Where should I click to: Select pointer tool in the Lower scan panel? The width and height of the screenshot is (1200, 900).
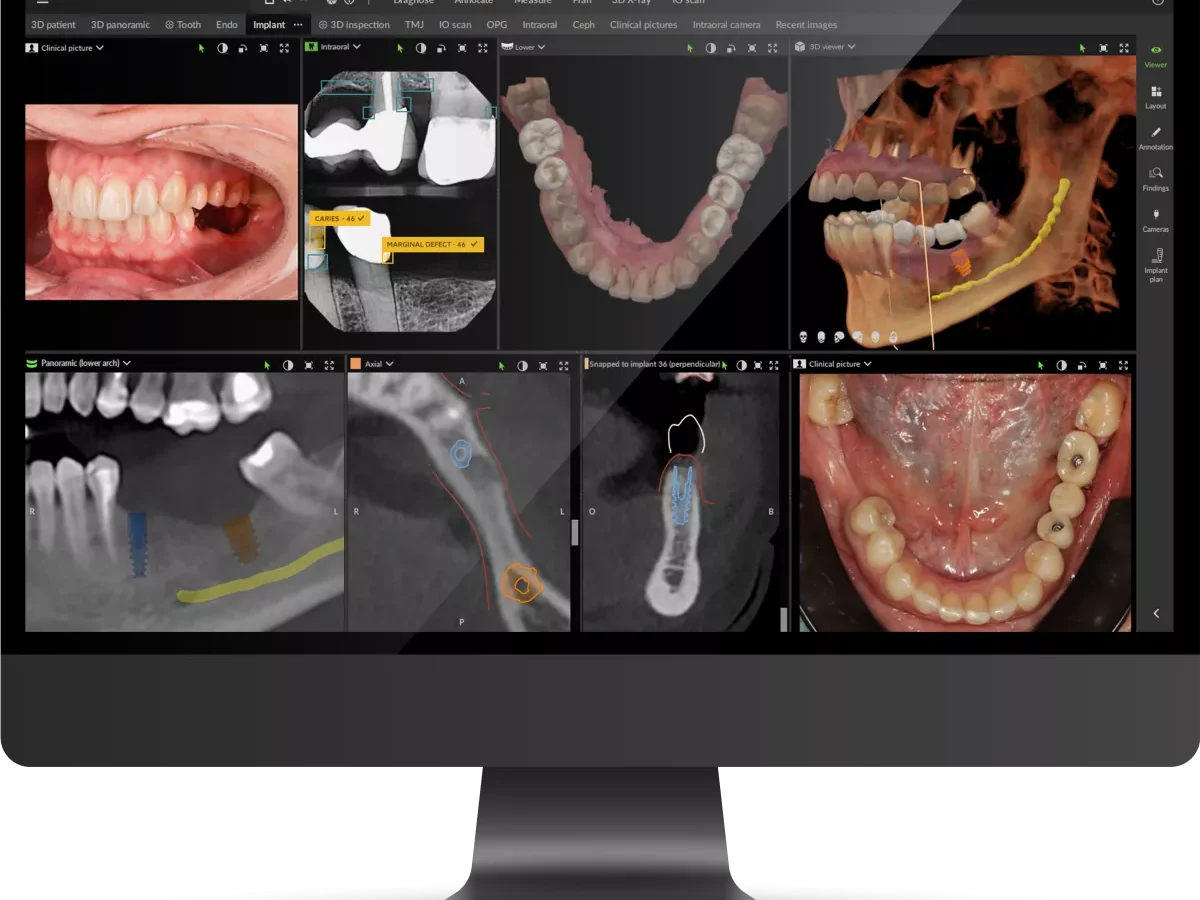[x=690, y=47]
